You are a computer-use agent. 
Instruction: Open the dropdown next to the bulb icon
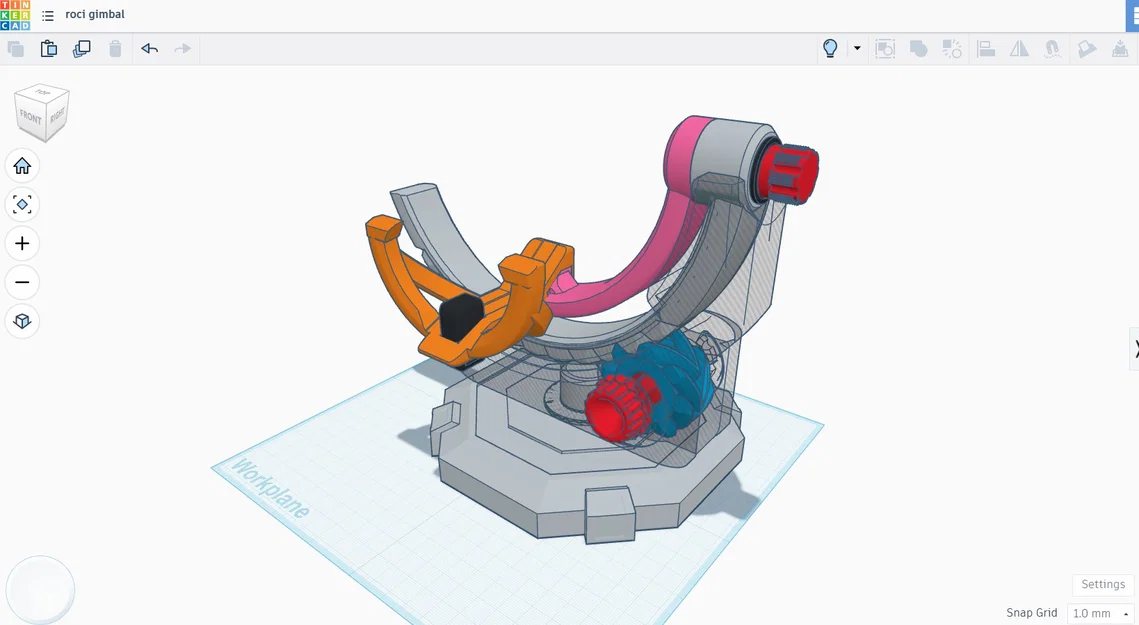(856, 48)
